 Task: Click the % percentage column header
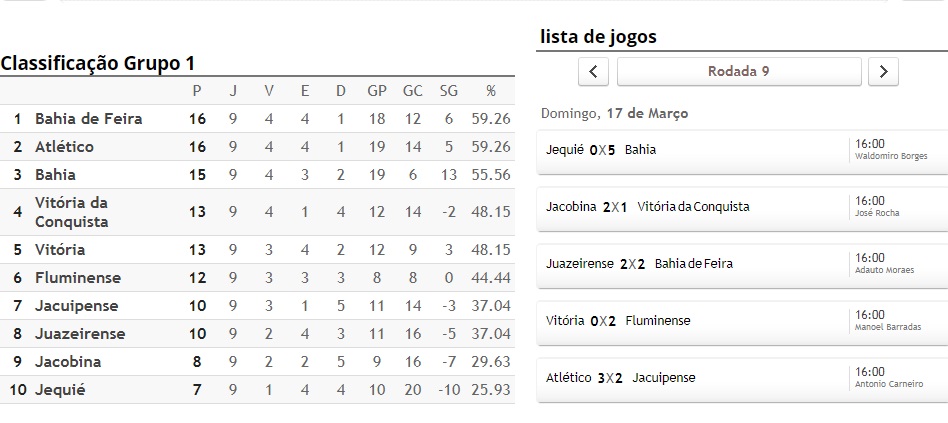click(x=490, y=91)
